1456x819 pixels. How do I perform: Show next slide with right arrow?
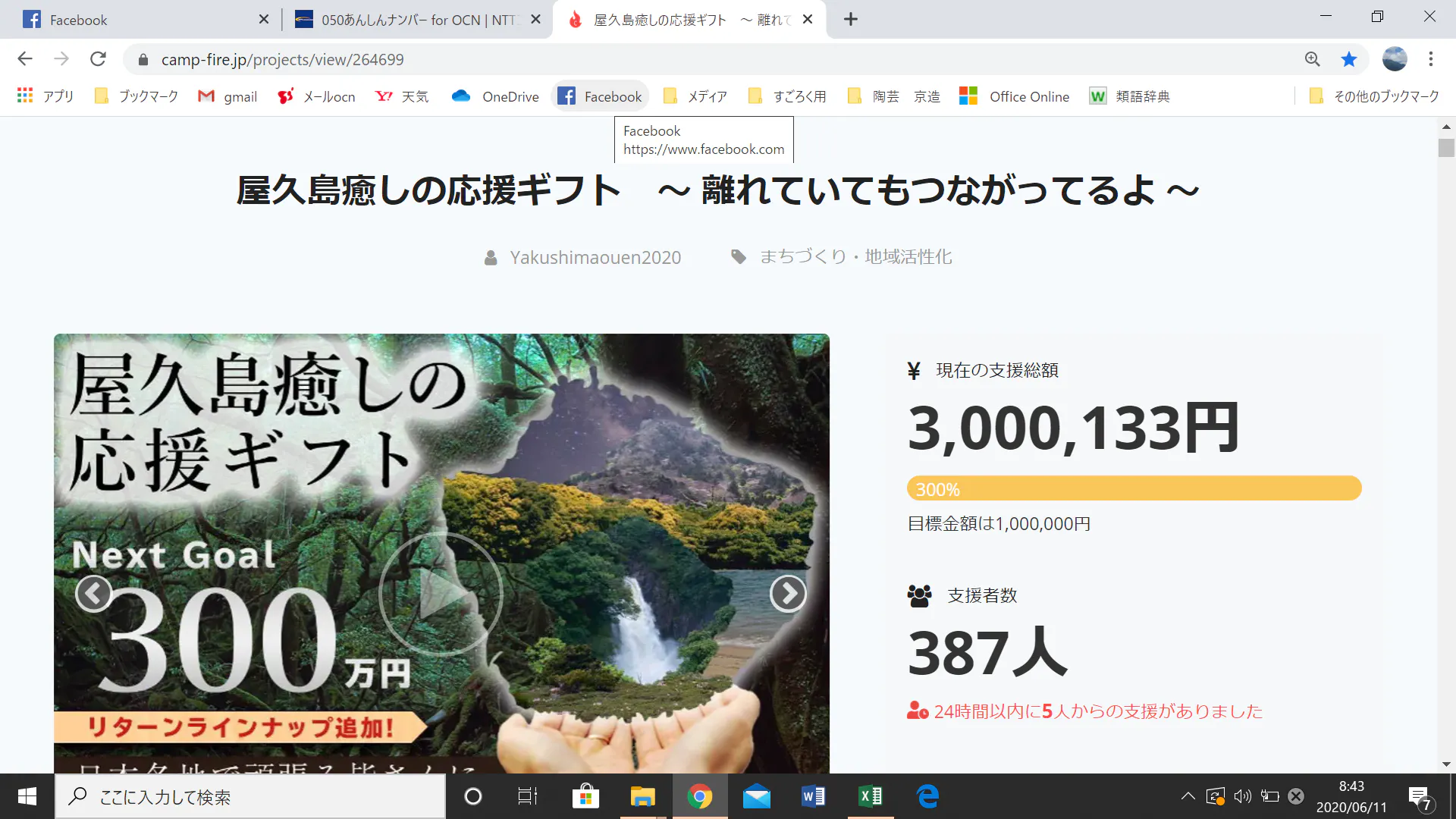click(787, 594)
